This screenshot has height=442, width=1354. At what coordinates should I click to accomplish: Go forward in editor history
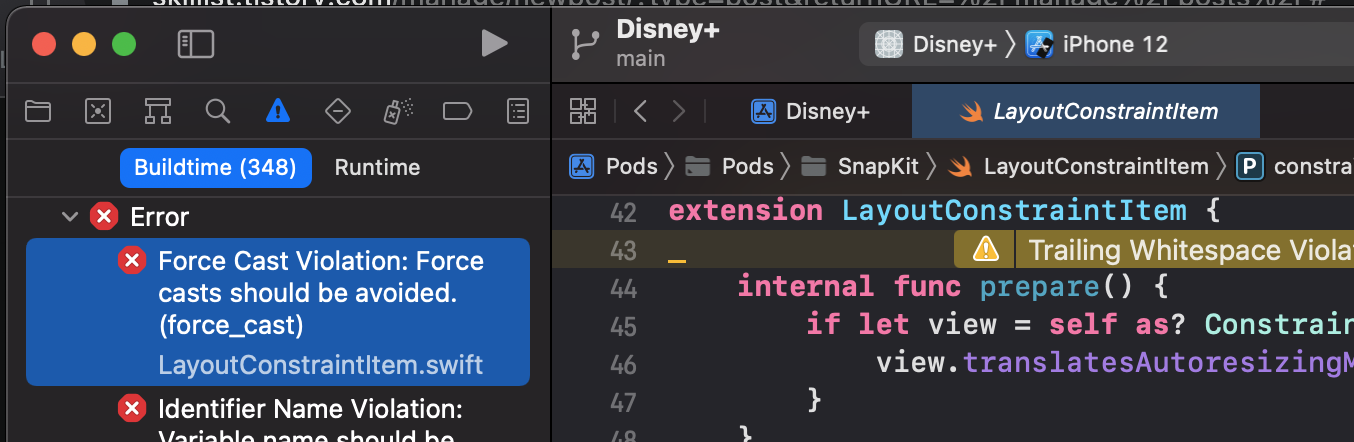pyautogui.click(x=679, y=111)
